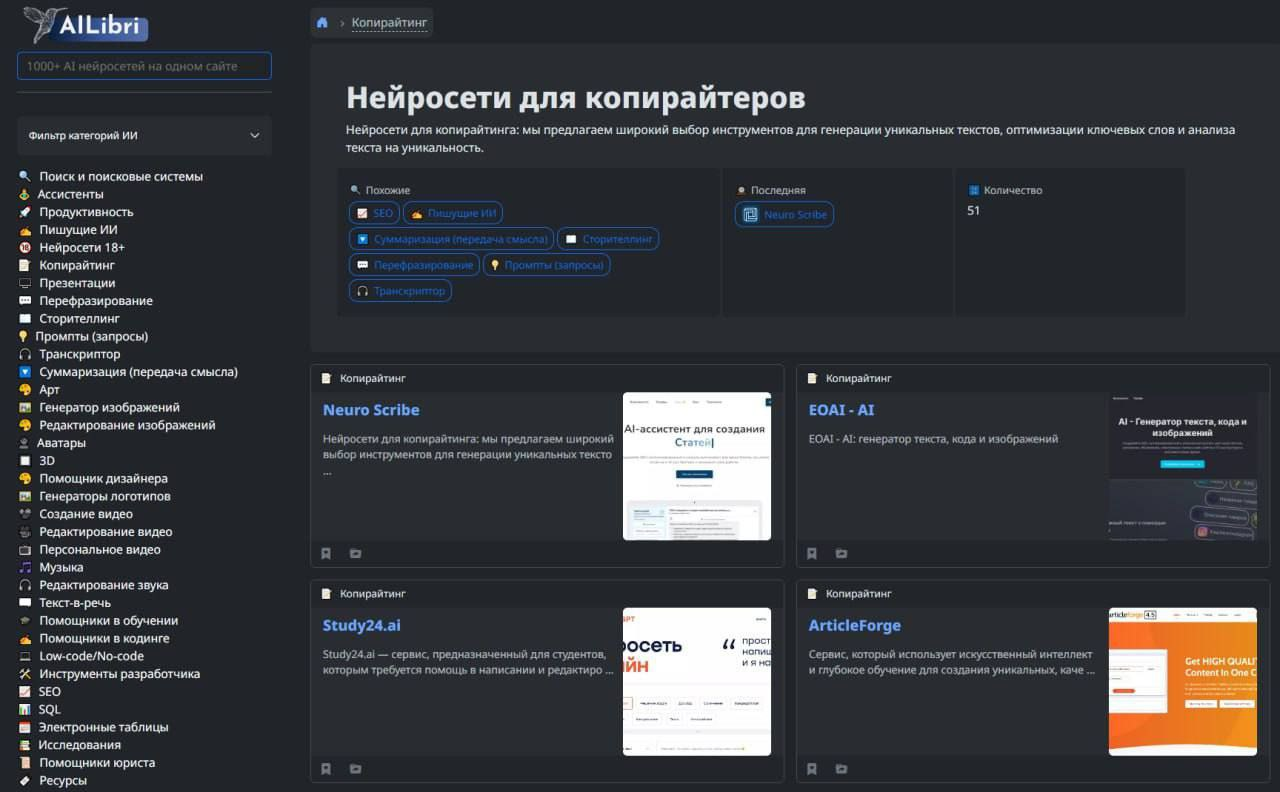This screenshot has width=1280, height=792.
Task: Select Перефразирование in the sidebar
Action: [x=96, y=301]
